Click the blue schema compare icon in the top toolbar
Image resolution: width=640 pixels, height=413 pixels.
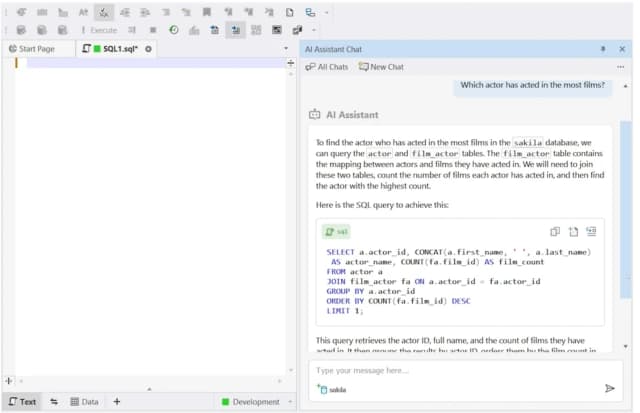pyautogui.click(x=310, y=12)
